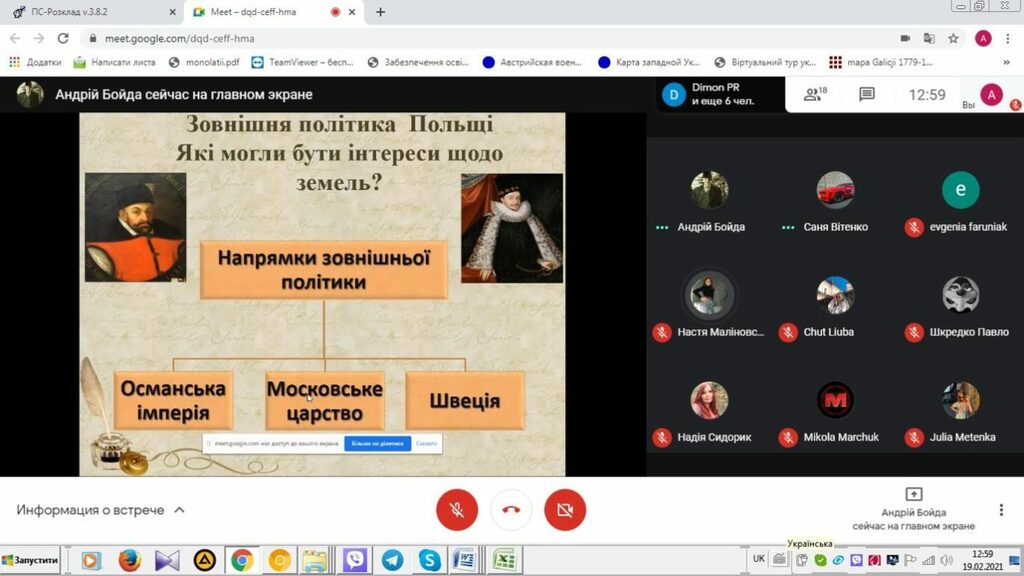Toggle the microphone mute button

(456, 510)
